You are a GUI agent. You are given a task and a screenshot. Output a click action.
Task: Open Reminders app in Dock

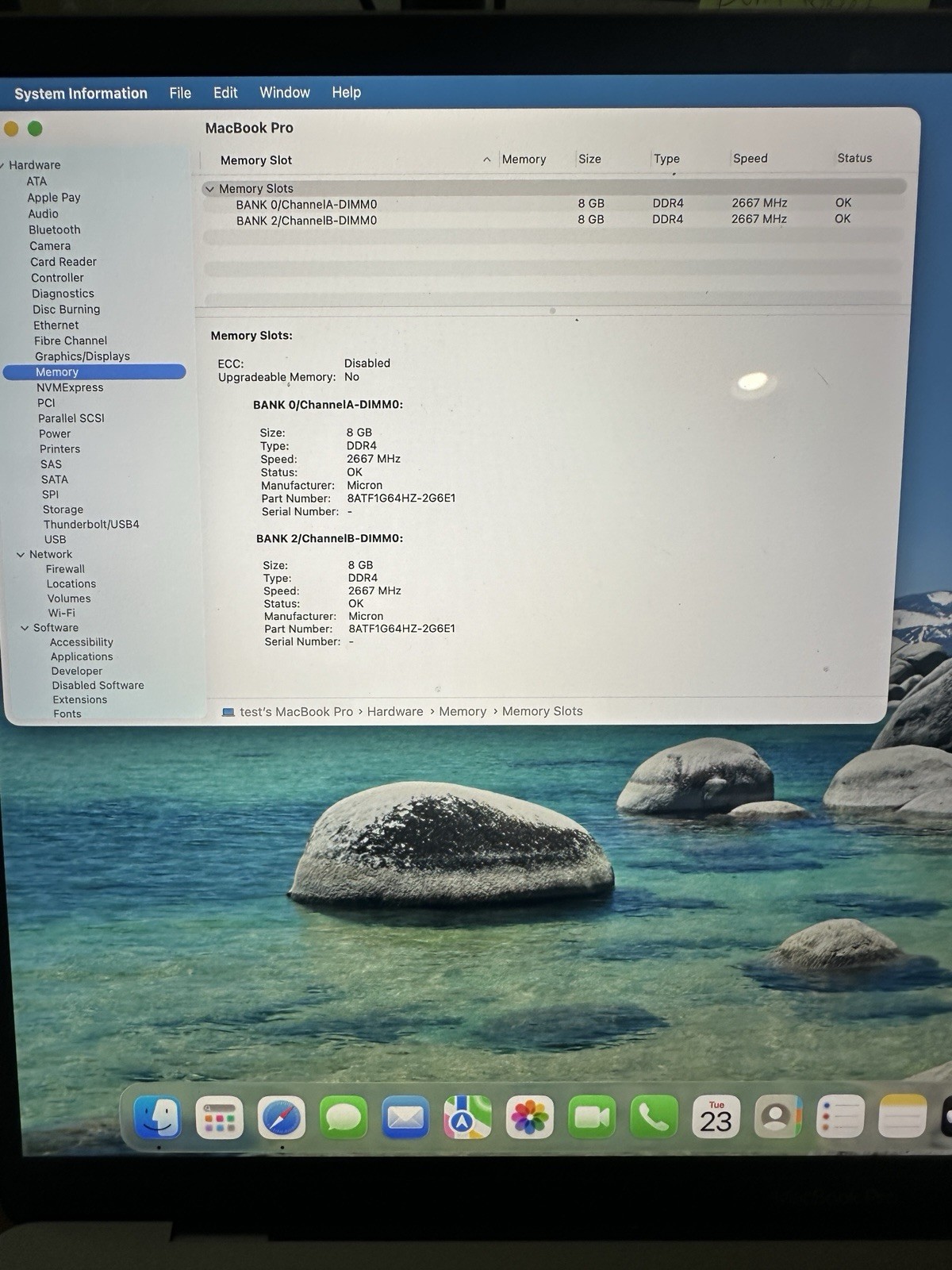[841, 1118]
